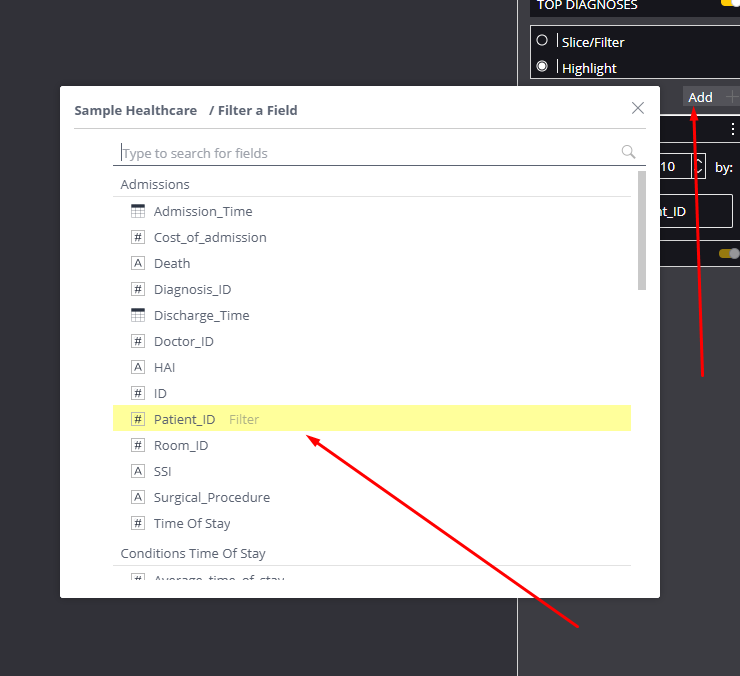Viewport: 740px width, 676px height.
Task: Select the highlighted Patient_ID field
Action: point(184,419)
